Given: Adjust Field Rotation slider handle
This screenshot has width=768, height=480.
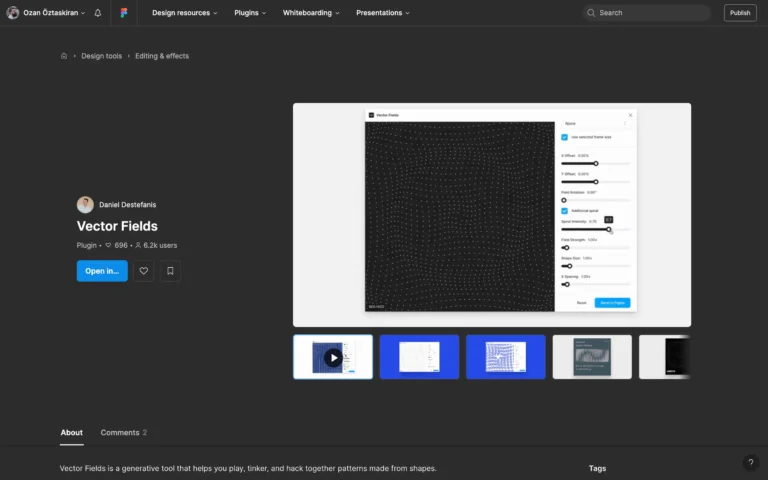Looking at the screenshot, I should click(x=564, y=200).
